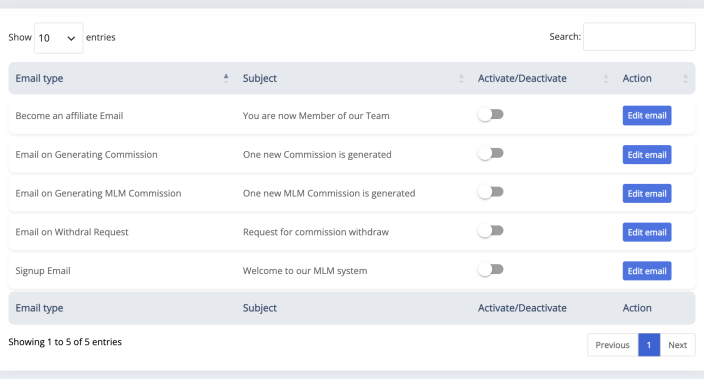Click footer 'Subject' label
The height and width of the screenshot is (379, 704).
click(x=260, y=308)
